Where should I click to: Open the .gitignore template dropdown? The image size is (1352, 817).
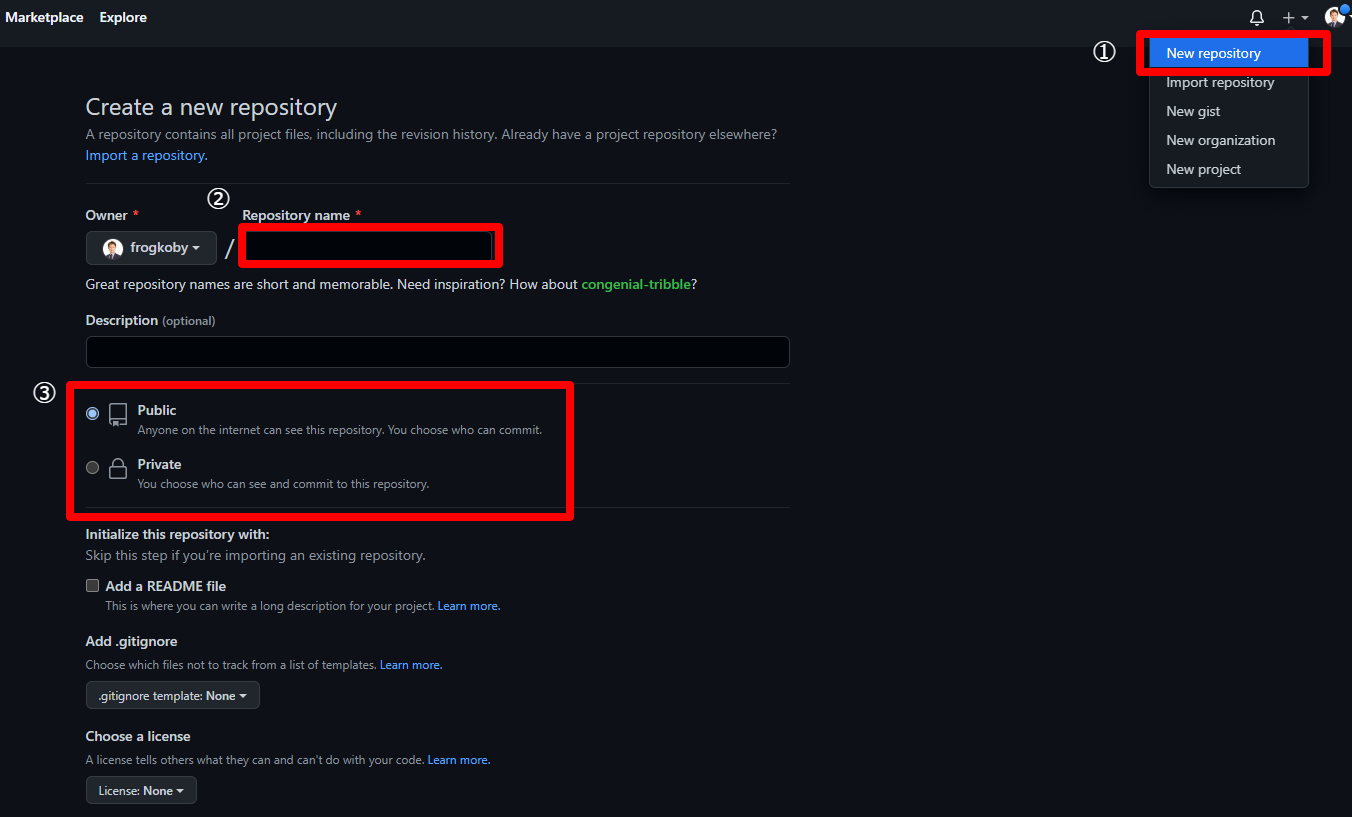[173, 695]
